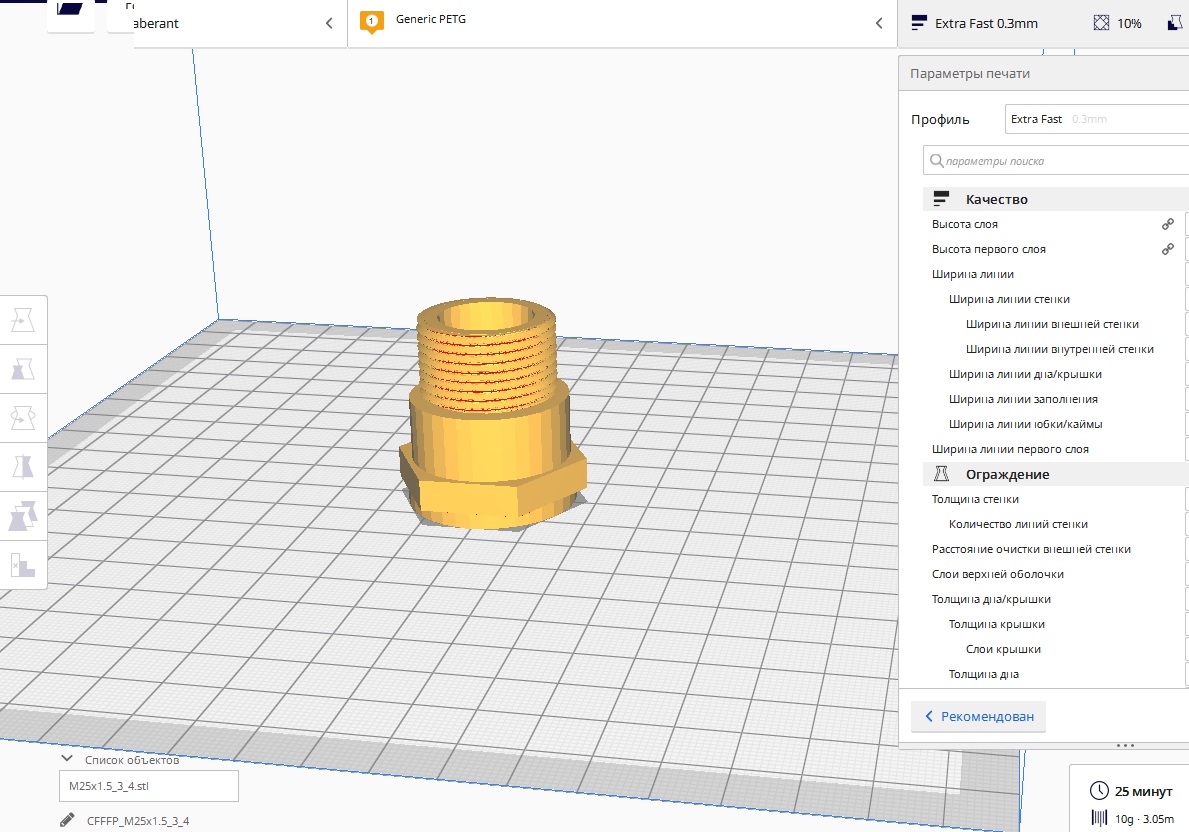Select the Support Blocker tool

tap(23, 565)
